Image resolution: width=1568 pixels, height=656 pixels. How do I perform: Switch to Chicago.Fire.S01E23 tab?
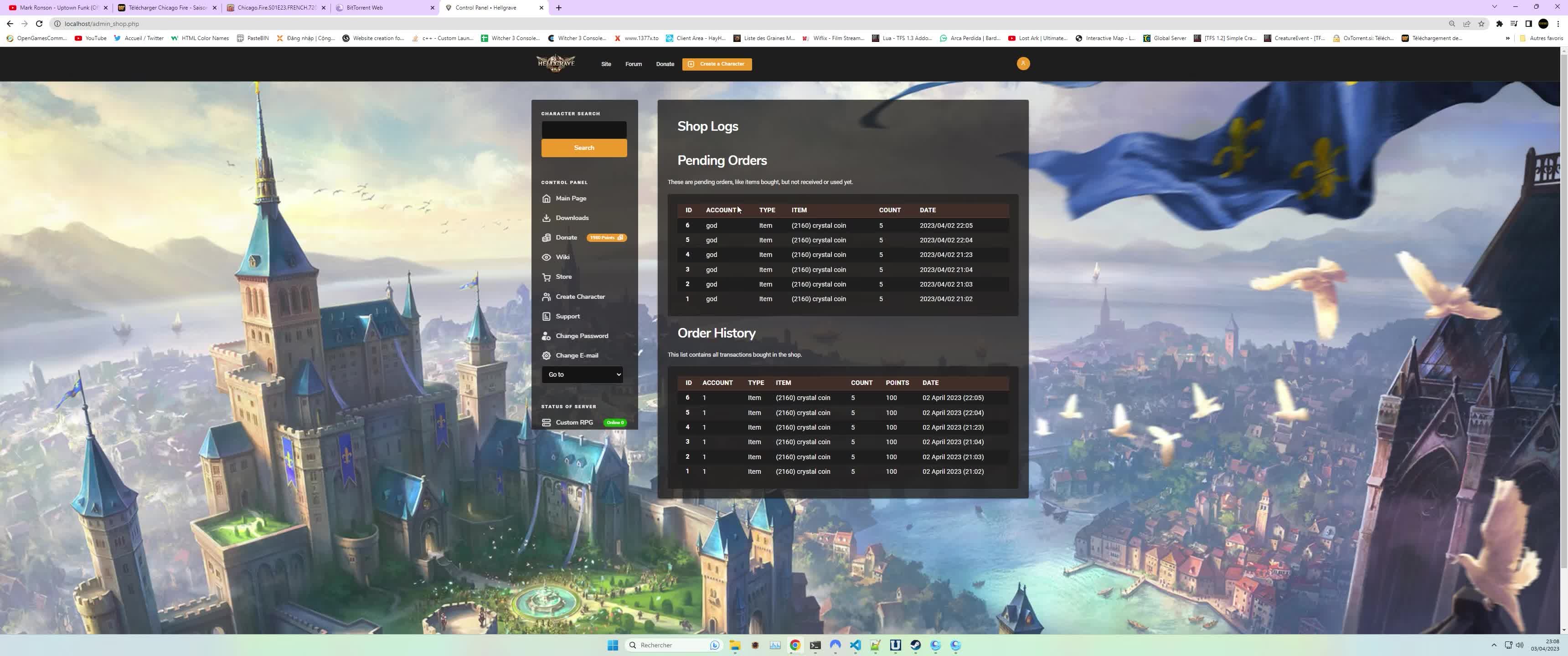click(x=276, y=8)
